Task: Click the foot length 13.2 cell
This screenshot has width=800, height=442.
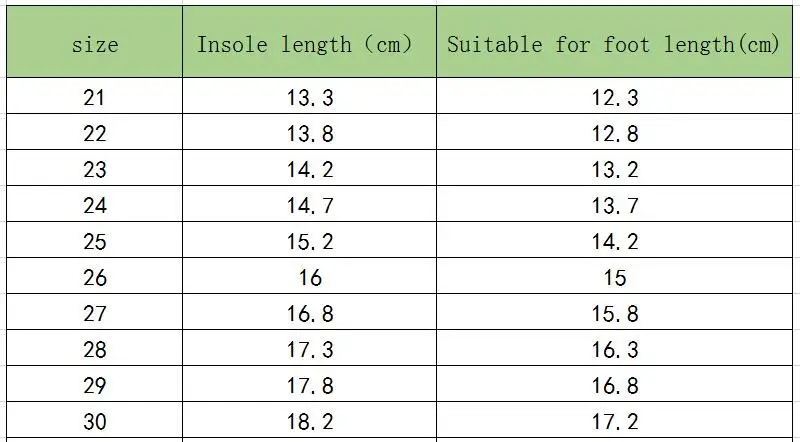Action: pyautogui.click(x=614, y=170)
